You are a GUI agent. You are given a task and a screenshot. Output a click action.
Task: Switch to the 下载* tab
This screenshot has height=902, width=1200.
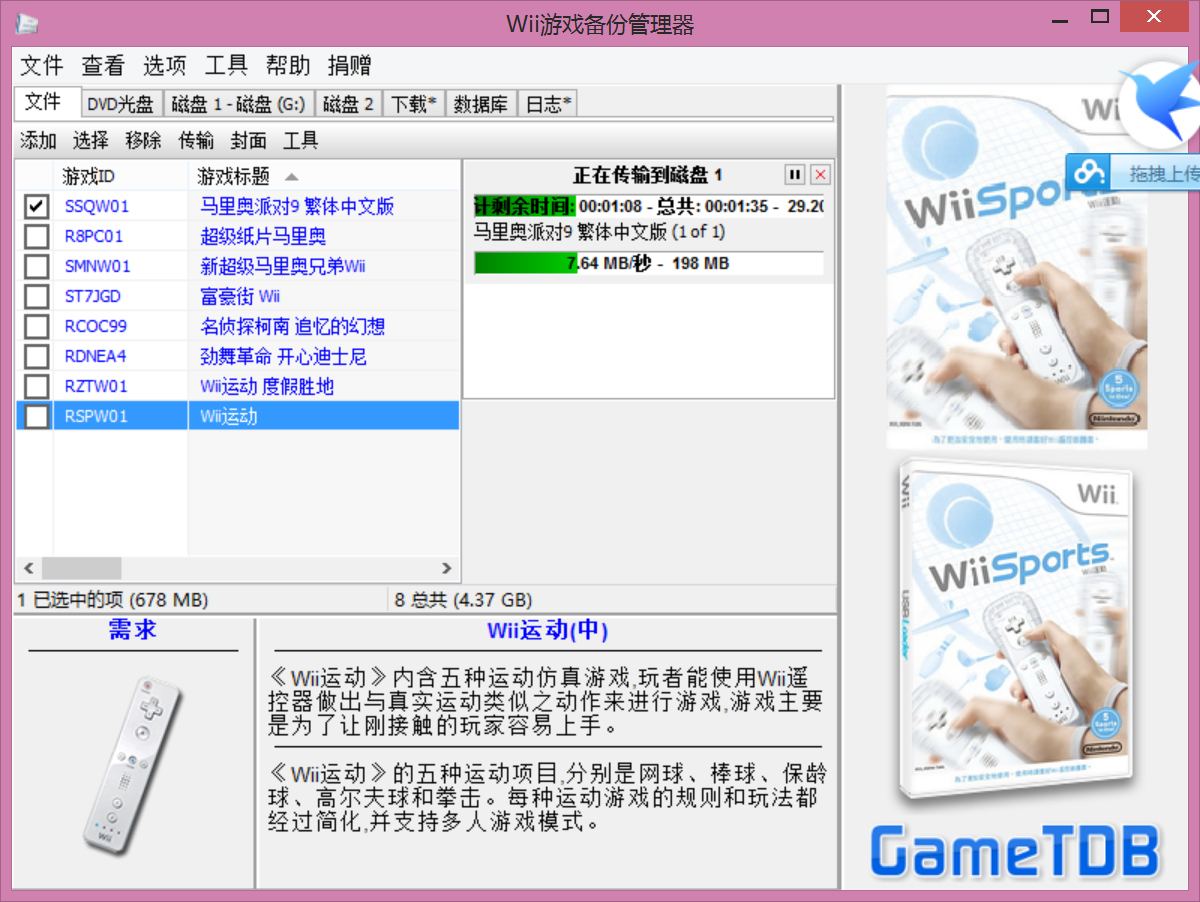pyautogui.click(x=413, y=104)
